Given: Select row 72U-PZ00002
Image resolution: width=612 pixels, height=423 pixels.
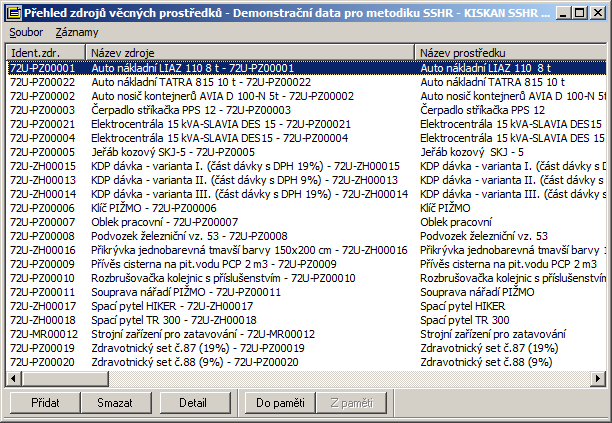Looking at the screenshot, I should [306, 96].
